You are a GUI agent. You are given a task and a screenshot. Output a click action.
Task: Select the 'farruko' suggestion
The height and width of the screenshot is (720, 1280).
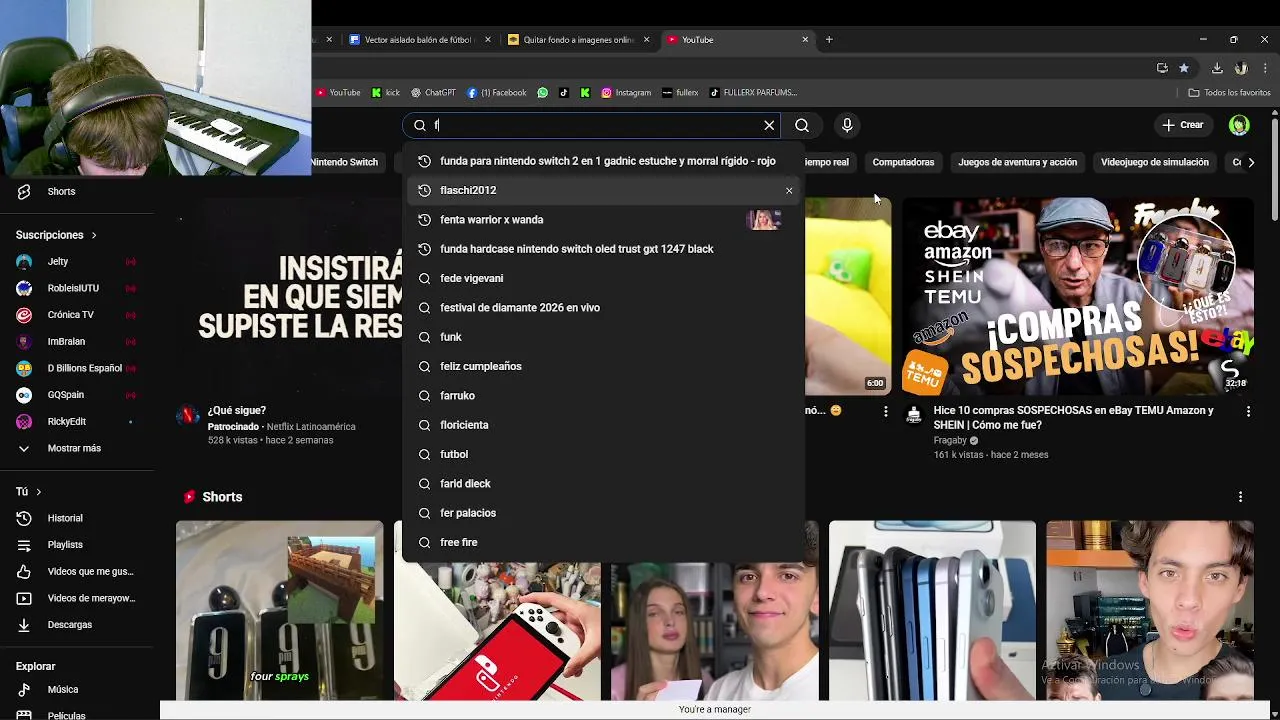coord(604,395)
